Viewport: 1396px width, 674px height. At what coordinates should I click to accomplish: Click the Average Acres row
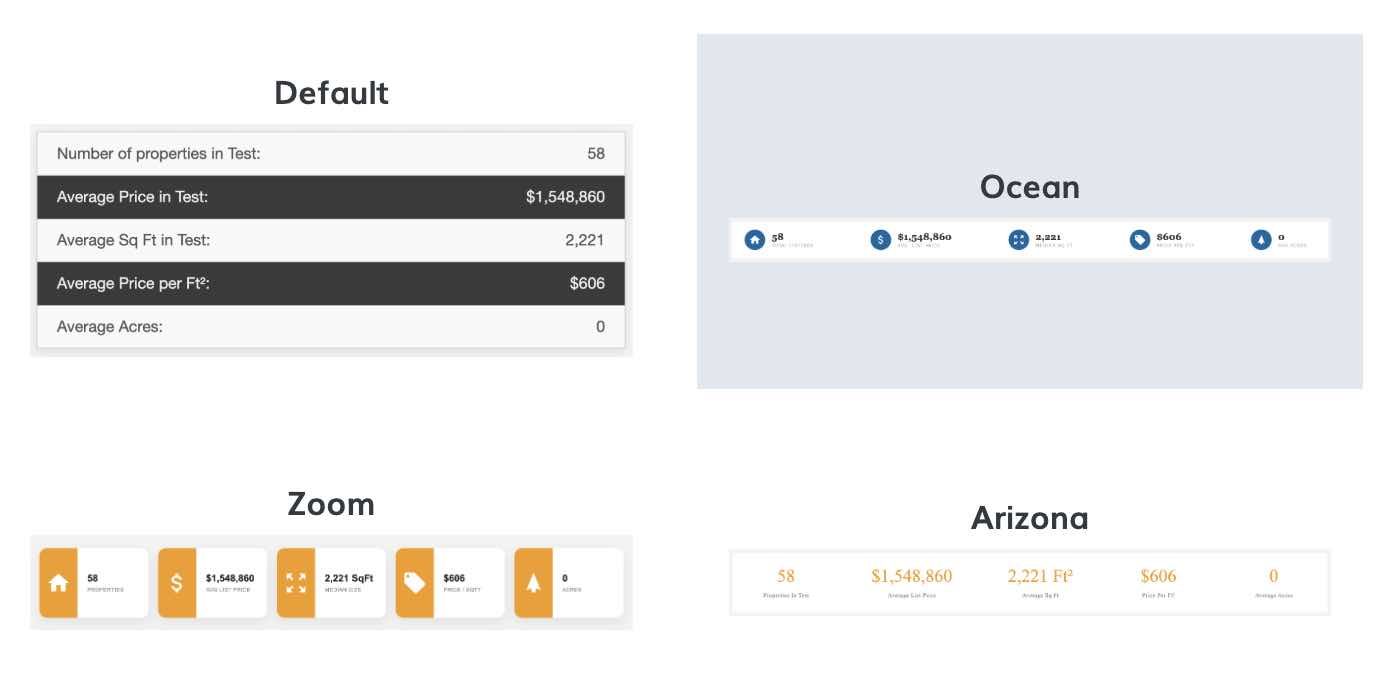[331, 327]
